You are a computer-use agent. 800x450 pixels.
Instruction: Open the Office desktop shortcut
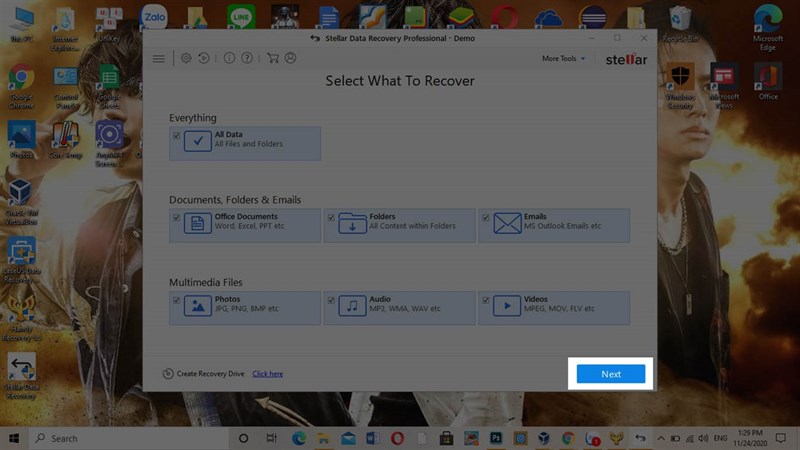point(768,82)
